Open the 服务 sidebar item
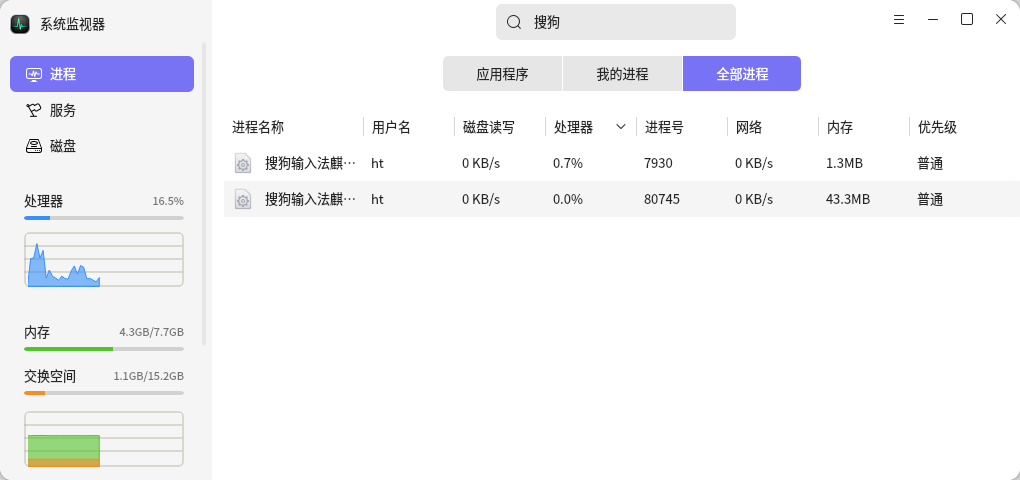This screenshot has width=1020, height=480. 101,111
